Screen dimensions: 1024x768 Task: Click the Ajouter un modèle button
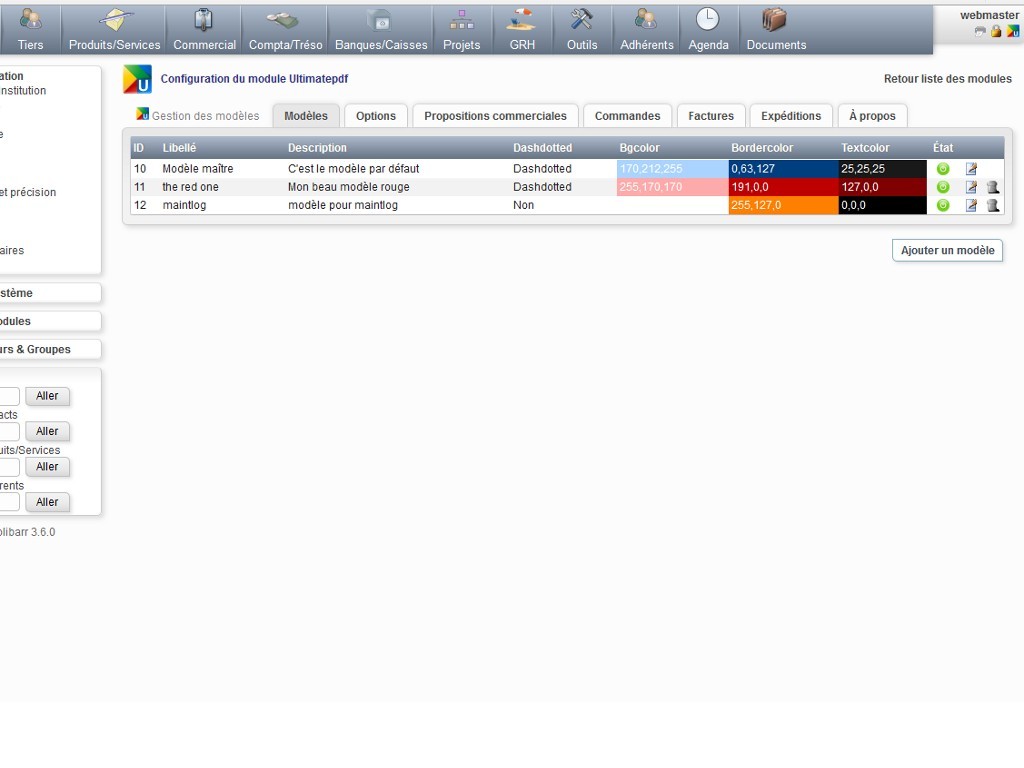click(947, 250)
